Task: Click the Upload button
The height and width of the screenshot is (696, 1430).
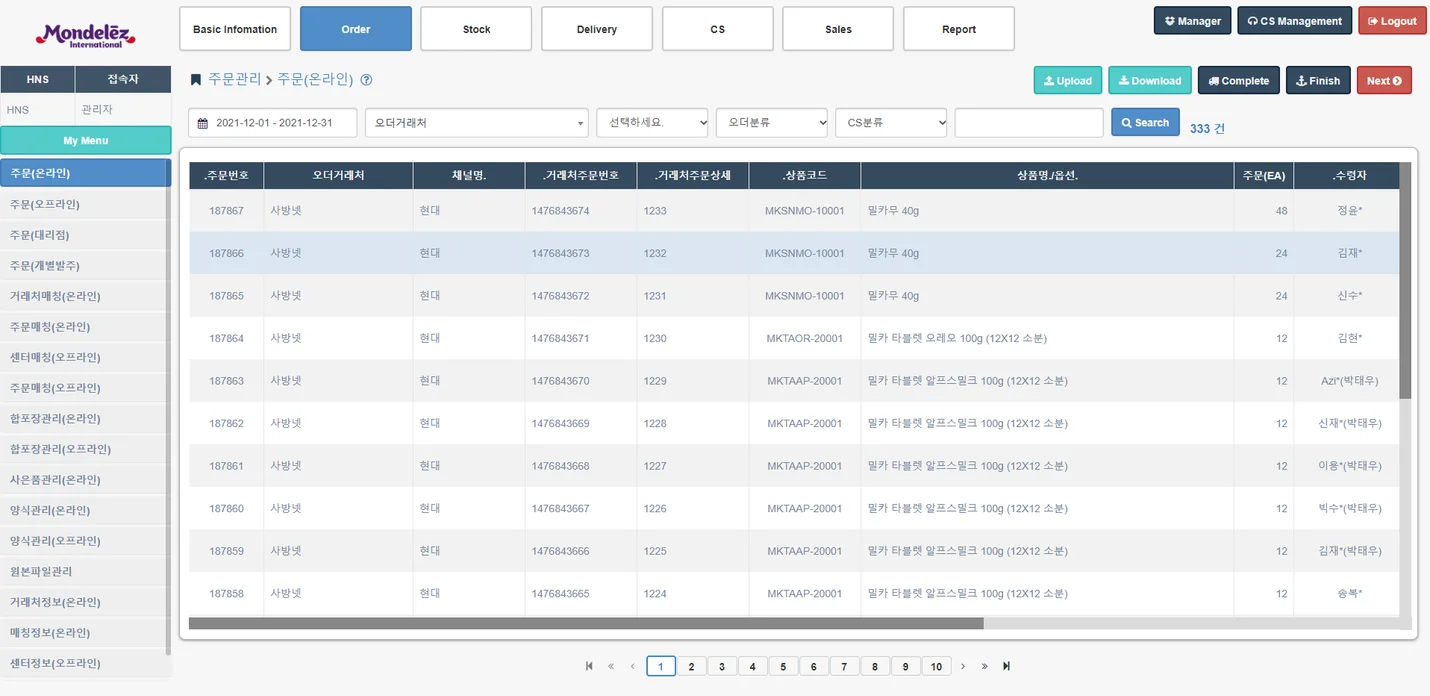Action: click(x=1067, y=81)
